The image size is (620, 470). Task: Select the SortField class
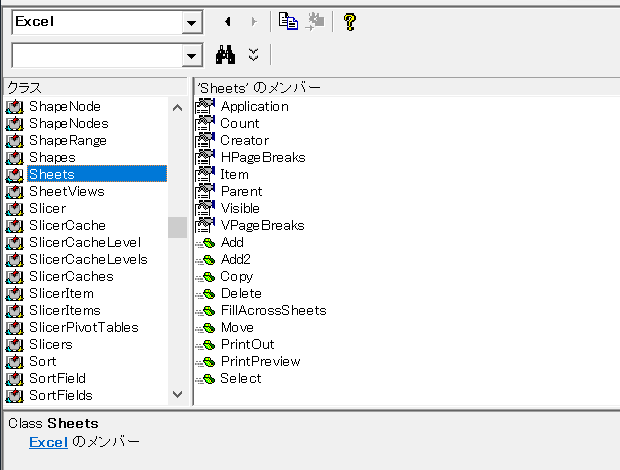click(x=57, y=378)
